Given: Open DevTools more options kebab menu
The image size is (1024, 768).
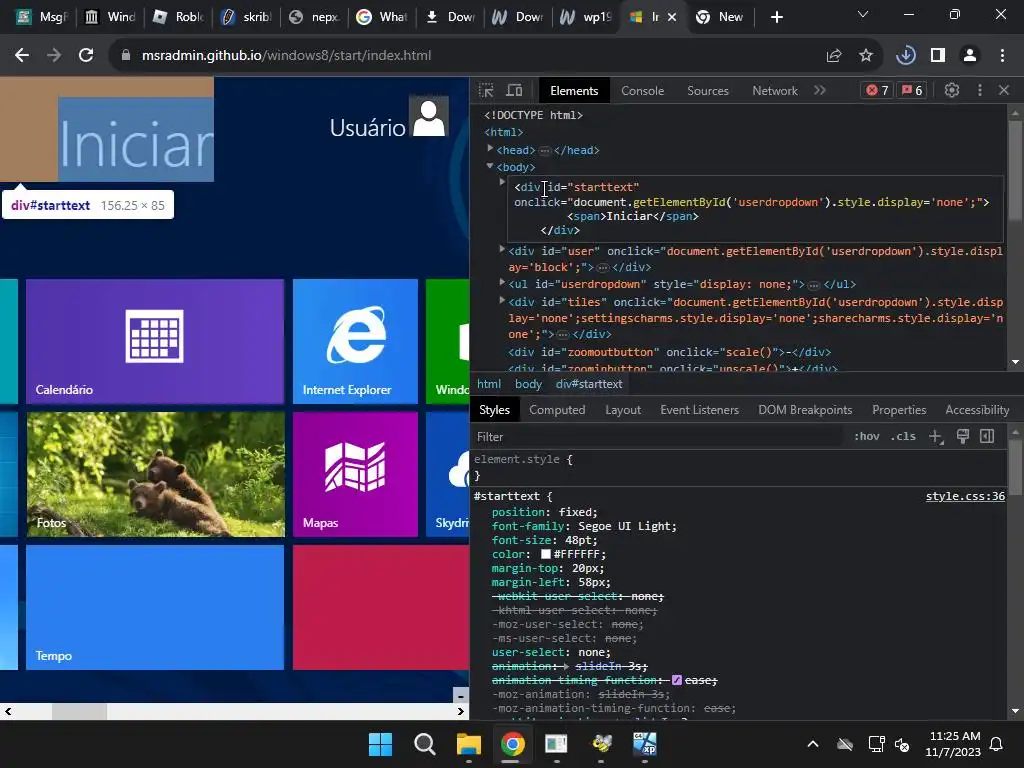Looking at the screenshot, I should pyautogui.click(x=980, y=90).
